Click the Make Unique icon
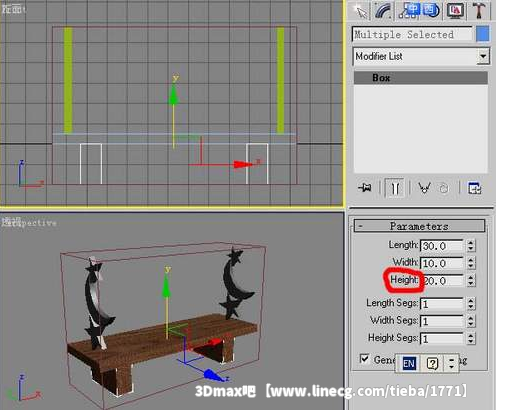The width and height of the screenshot is (507, 410). 424,188
